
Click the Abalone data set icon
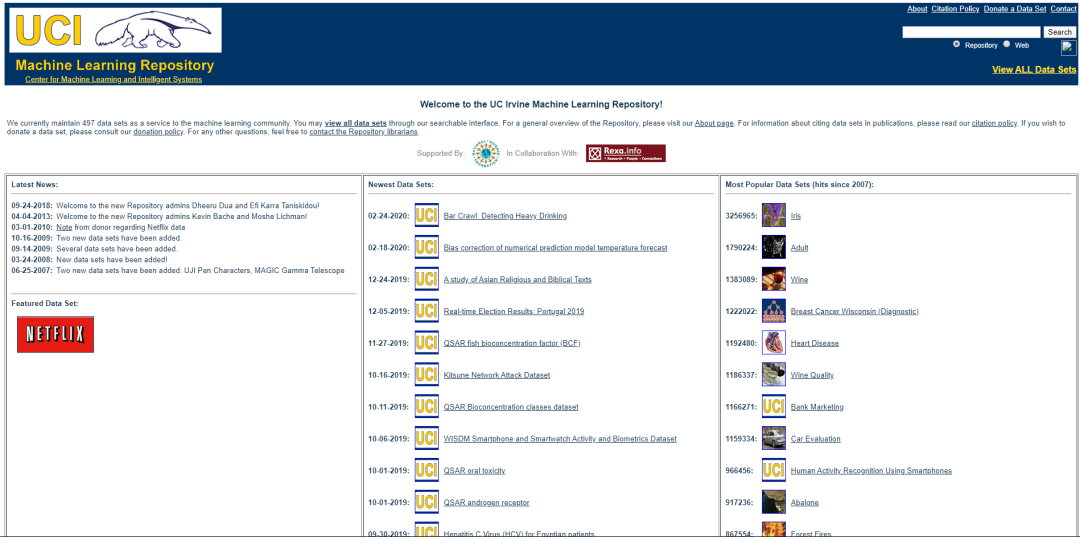[x=773, y=502]
